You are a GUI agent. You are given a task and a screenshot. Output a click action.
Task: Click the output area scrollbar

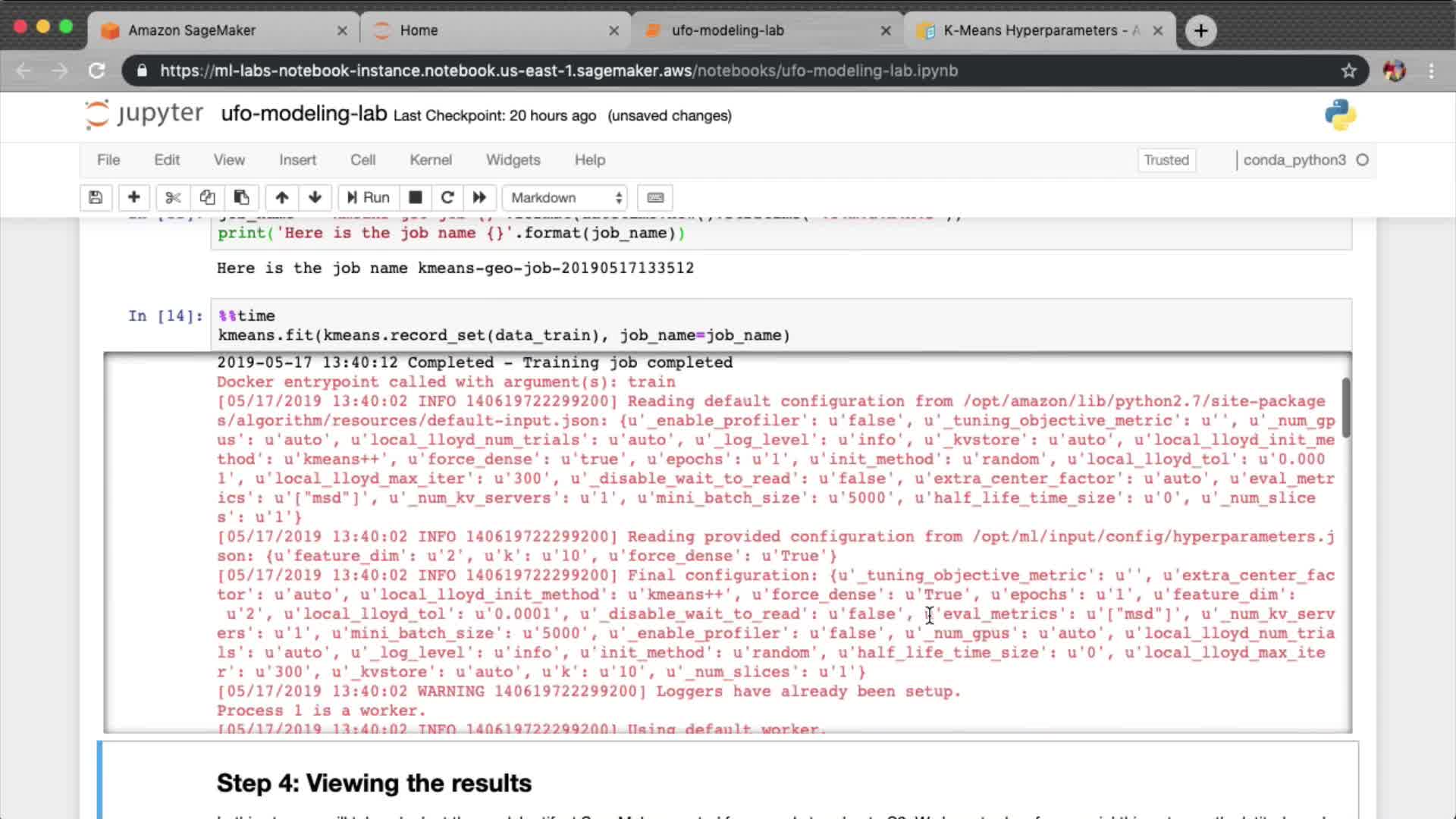pos(1346,407)
